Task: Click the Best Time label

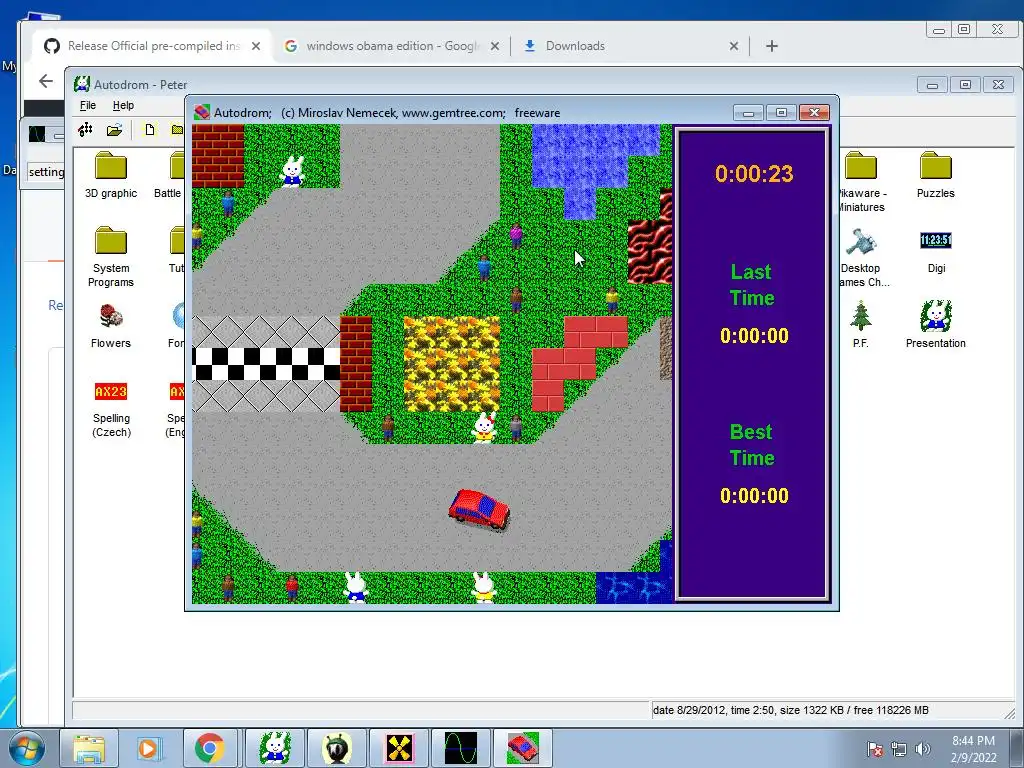Action: [x=752, y=445]
